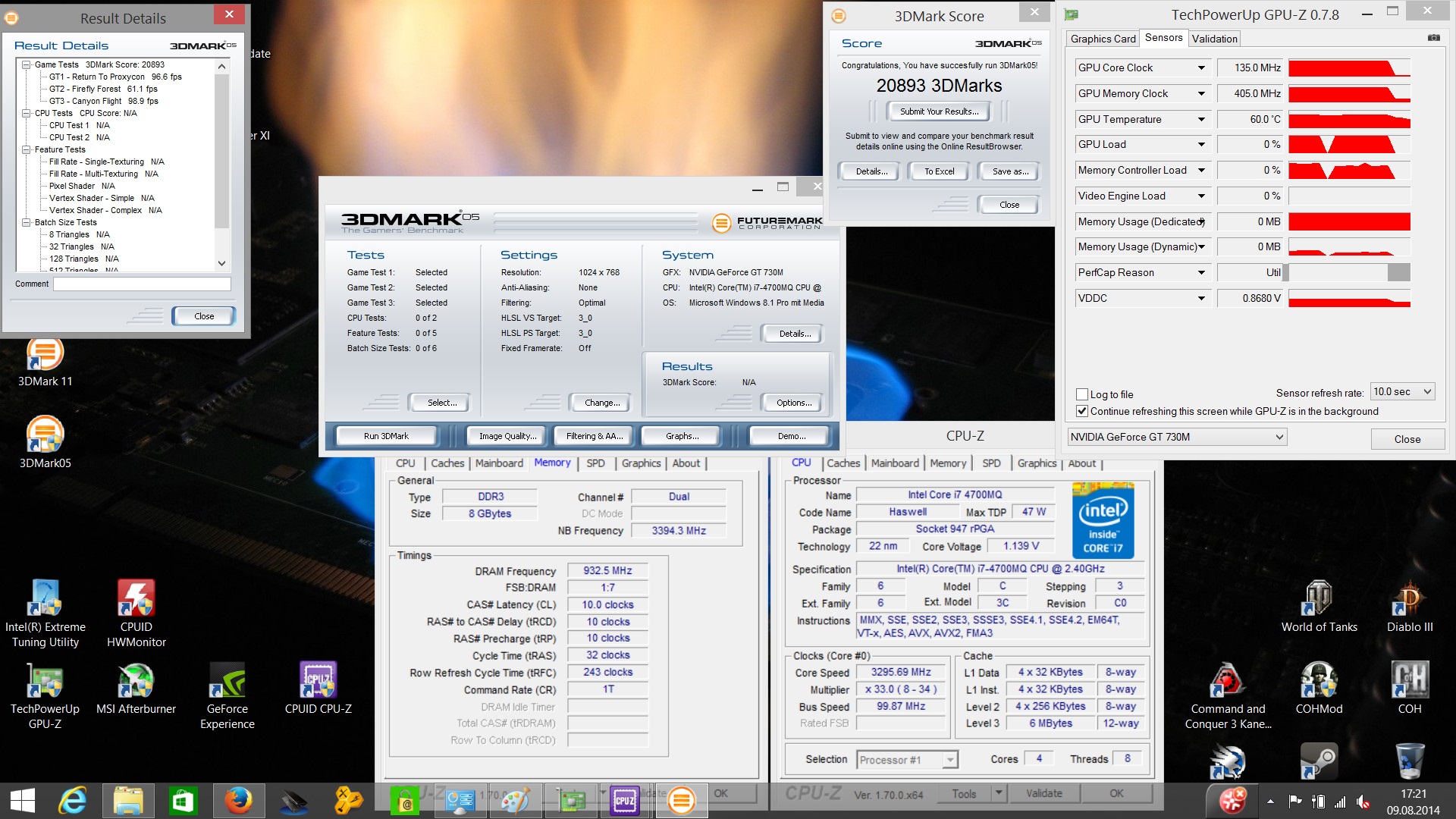Open GPU Memory Clock sensor dropdown
This screenshot has height=819, width=1456.
pos(1201,93)
